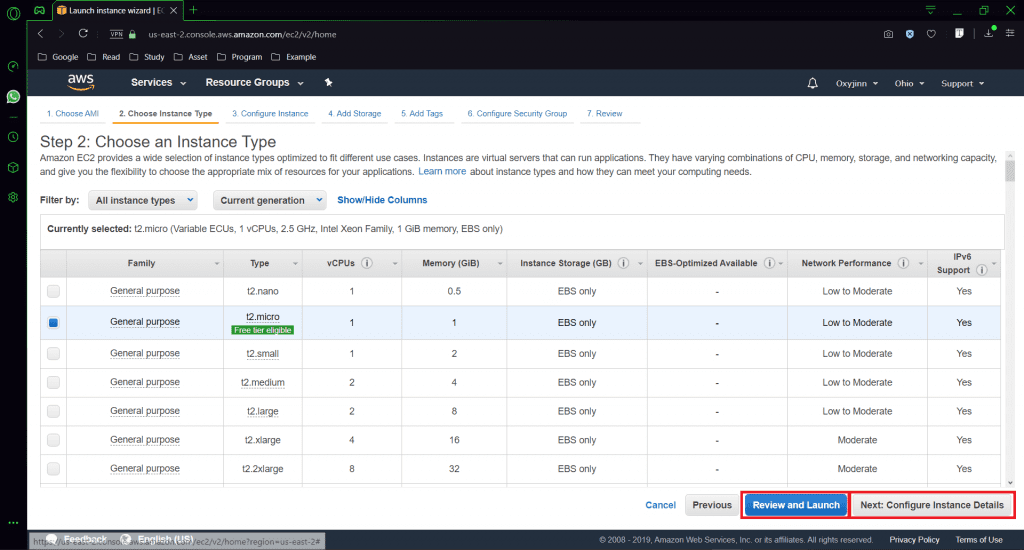Screen dimensions: 1024x550
Task: Click the Show/Hide Columns link
Action: point(382,200)
